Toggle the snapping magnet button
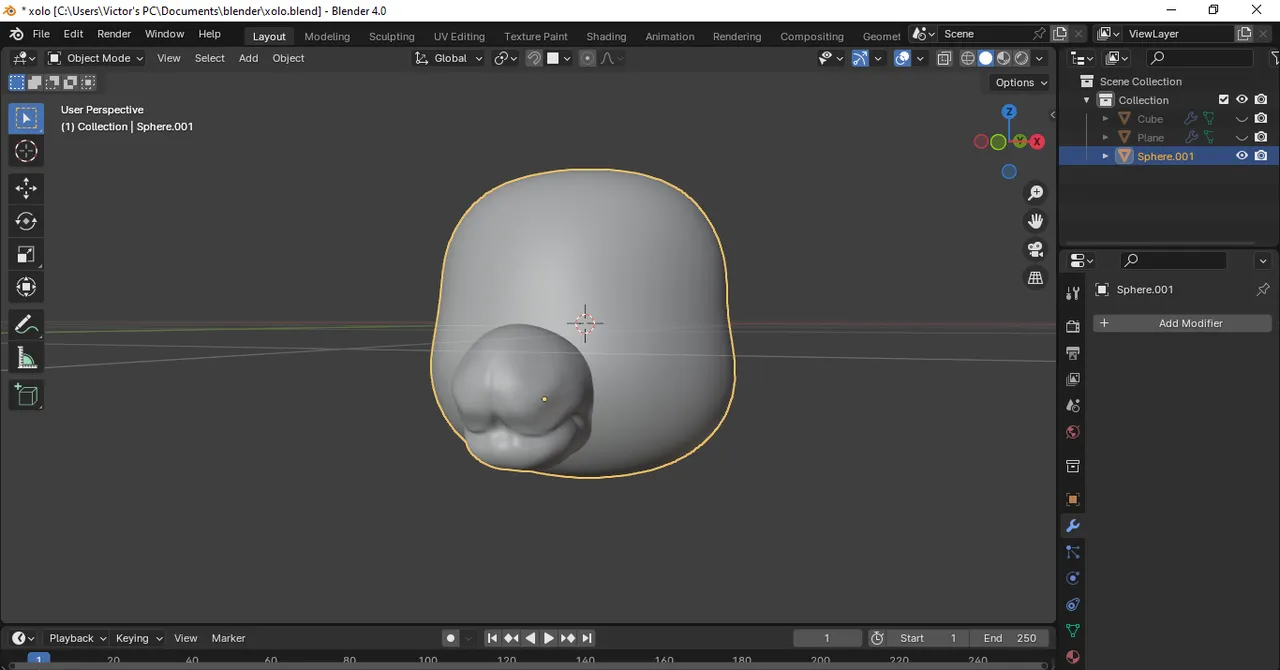The height and width of the screenshot is (670, 1280). pos(534,58)
